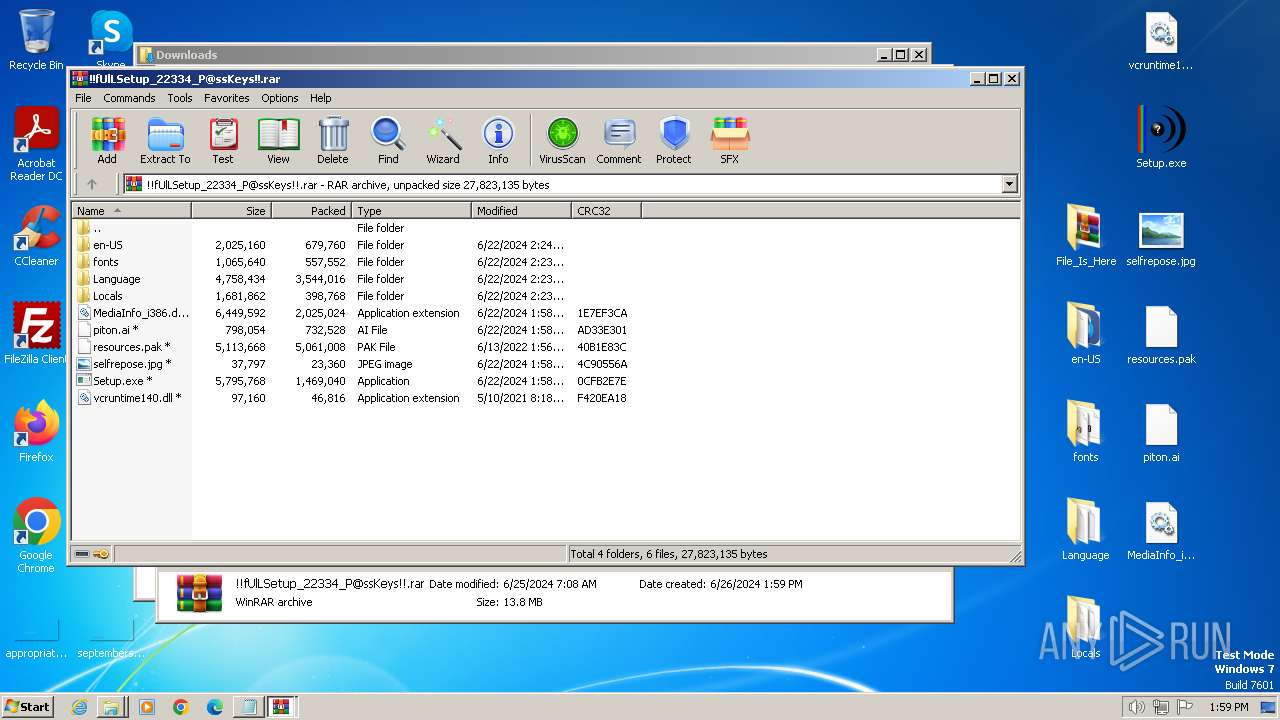Select the MediaInfo_i386 DLL row
Screen dimensions: 1280x720
355,313
